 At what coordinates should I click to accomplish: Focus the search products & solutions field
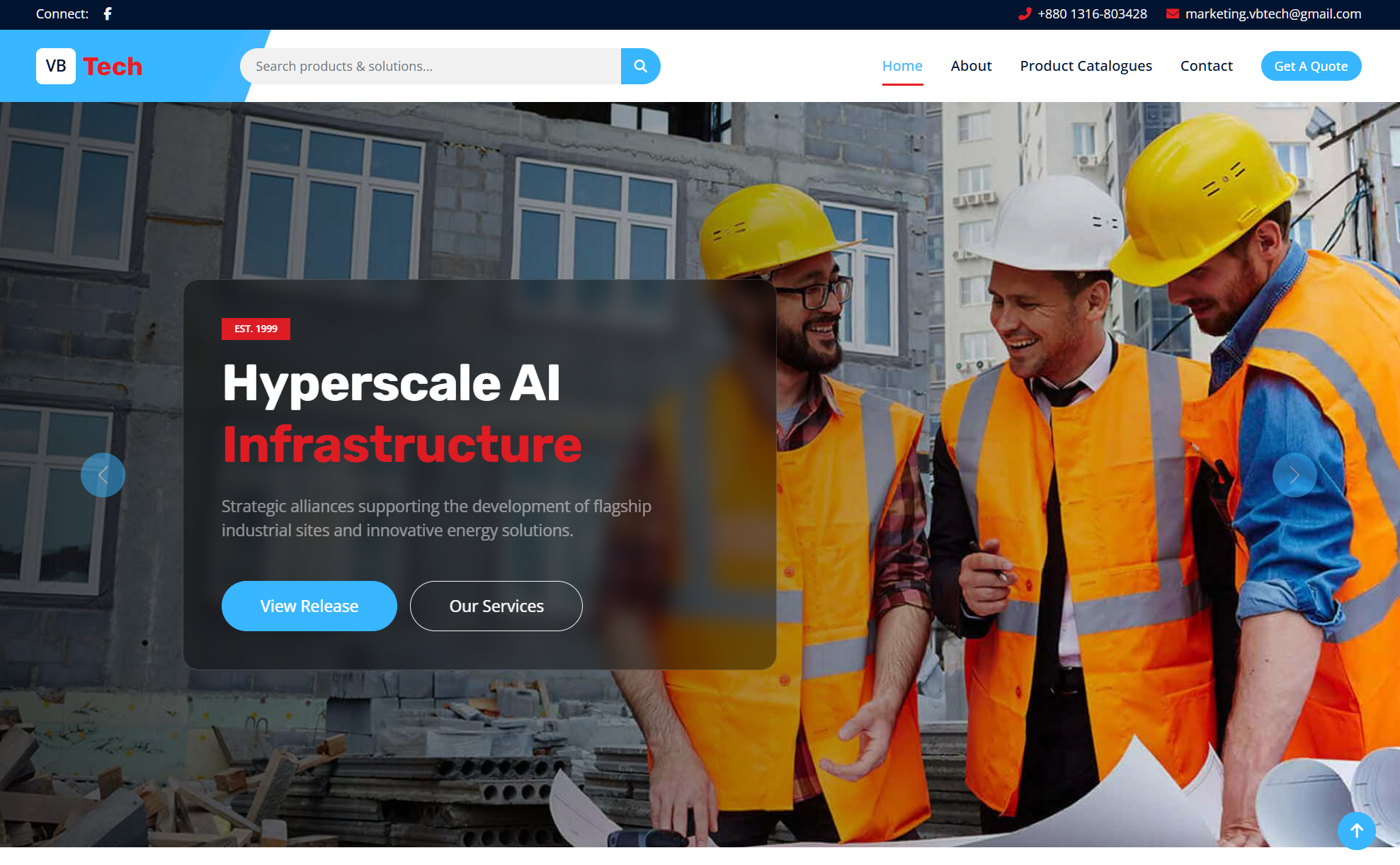(431, 66)
